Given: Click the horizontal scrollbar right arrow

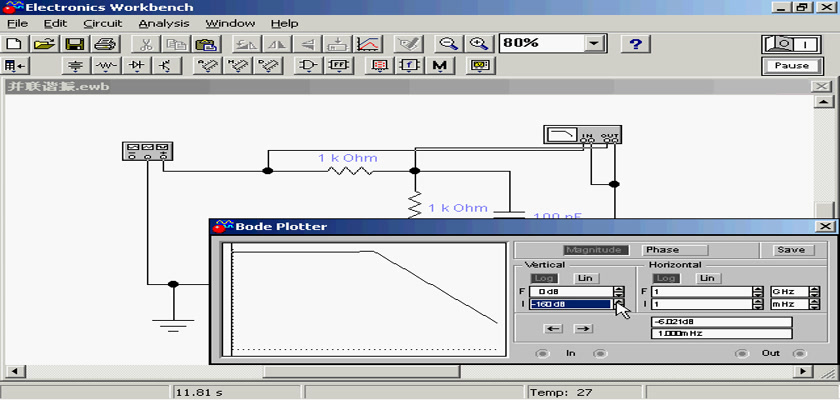Looking at the screenshot, I should point(802,371).
